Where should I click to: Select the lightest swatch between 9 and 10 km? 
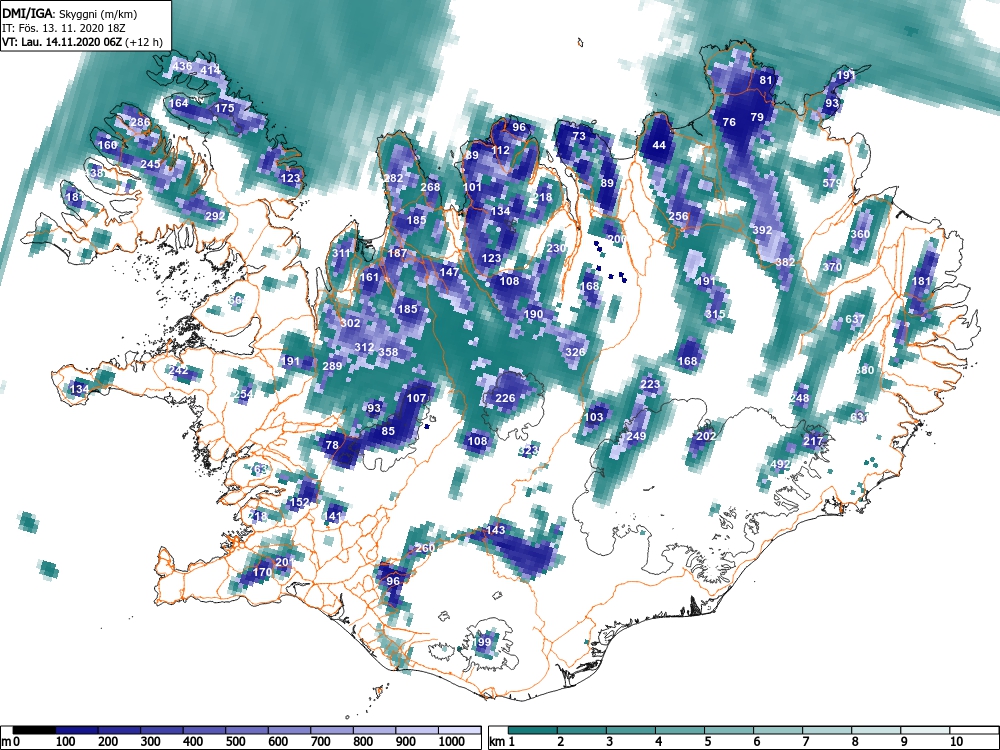point(925,730)
